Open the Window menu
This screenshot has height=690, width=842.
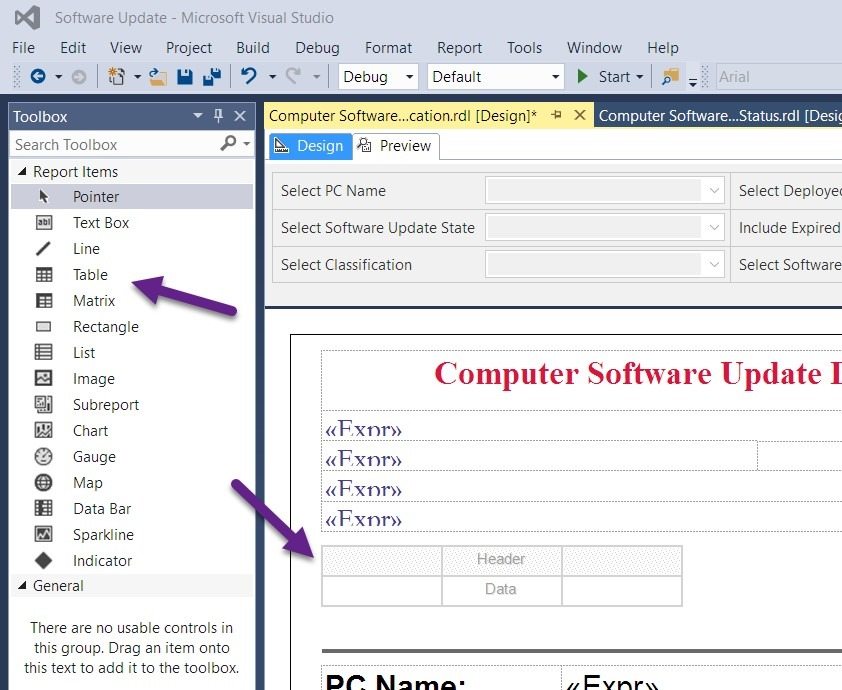coord(594,48)
